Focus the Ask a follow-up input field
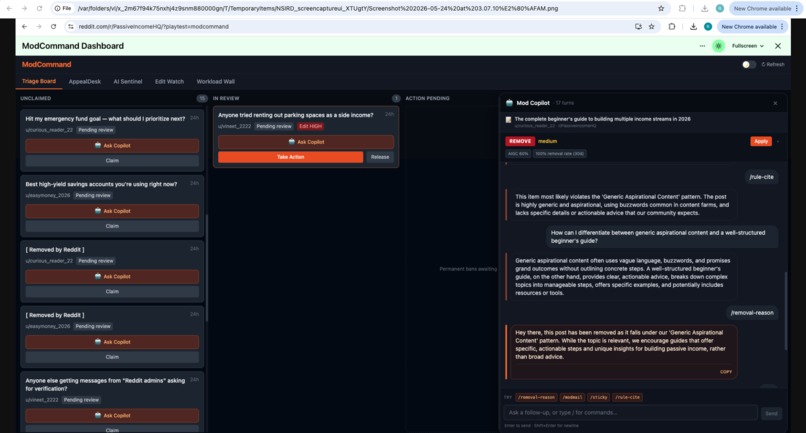This screenshot has height=433, width=806. (x=630, y=413)
